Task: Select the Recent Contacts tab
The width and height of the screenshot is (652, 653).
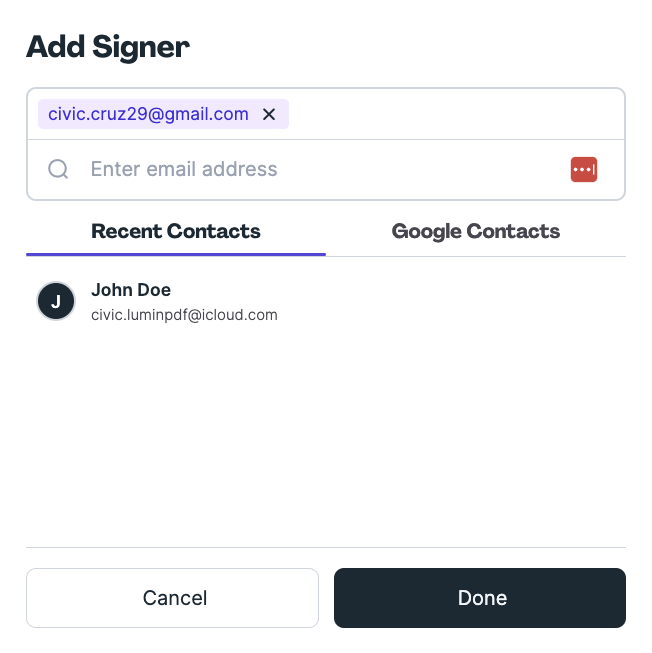Action: pos(176,231)
